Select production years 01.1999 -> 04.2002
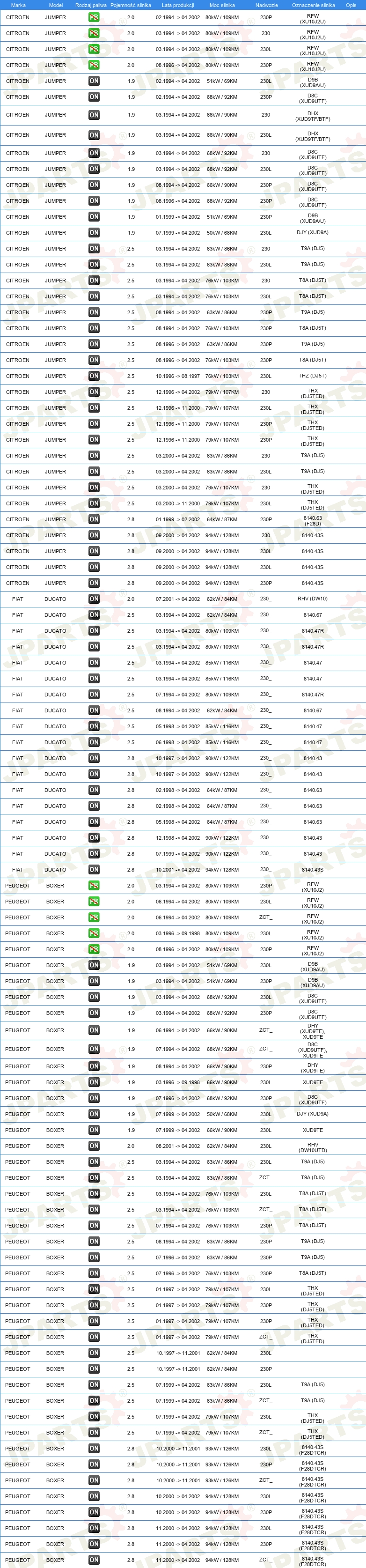The width and height of the screenshot is (366, 1568). tap(177, 217)
